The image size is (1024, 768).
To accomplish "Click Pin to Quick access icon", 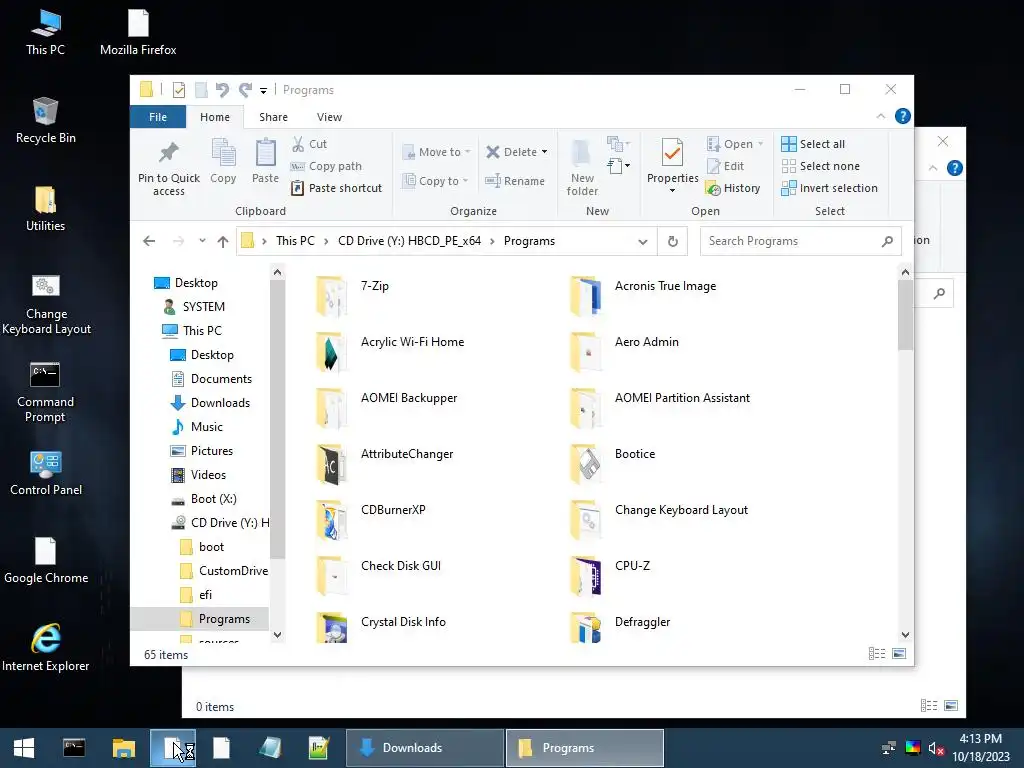I will [168, 154].
